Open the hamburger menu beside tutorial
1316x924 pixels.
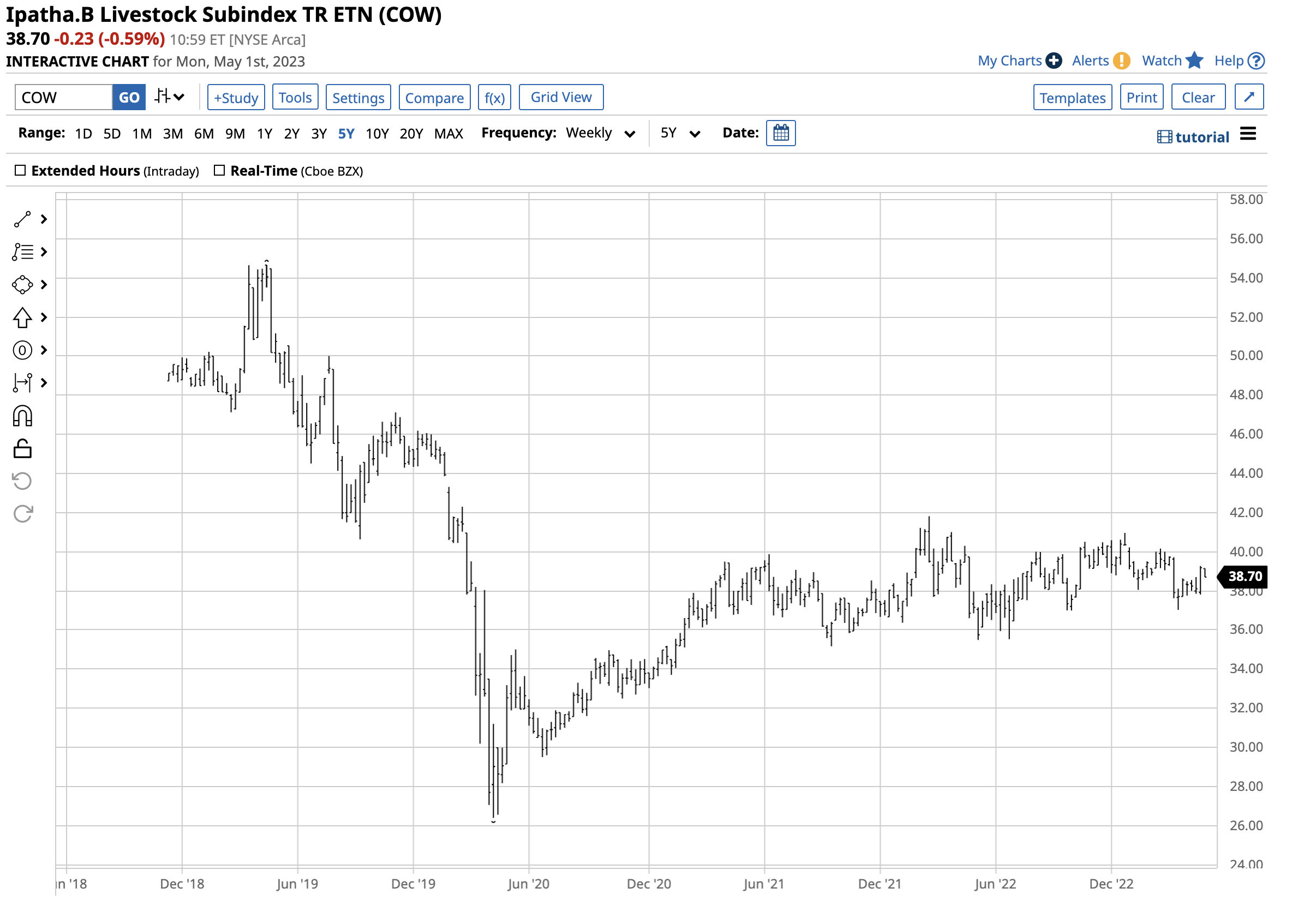pos(1248,135)
